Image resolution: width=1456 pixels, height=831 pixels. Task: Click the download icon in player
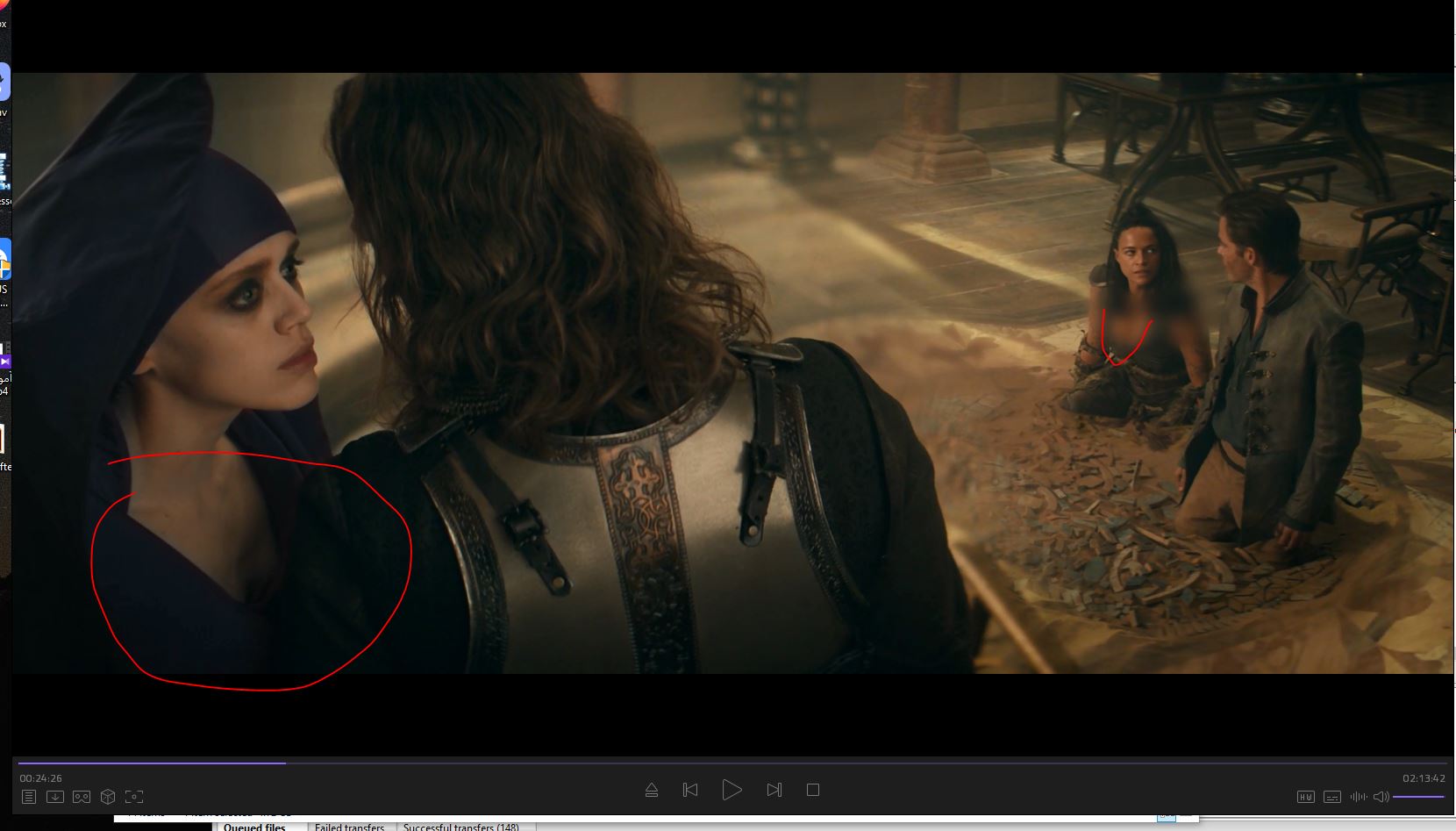54,797
